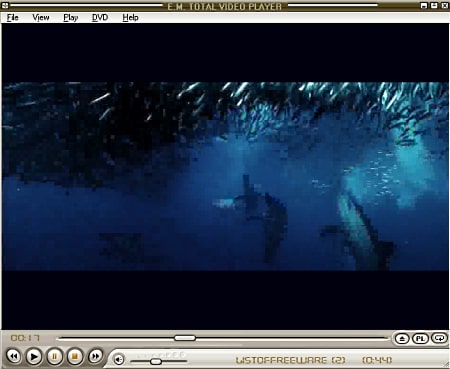Click the rewind button

coord(14,356)
